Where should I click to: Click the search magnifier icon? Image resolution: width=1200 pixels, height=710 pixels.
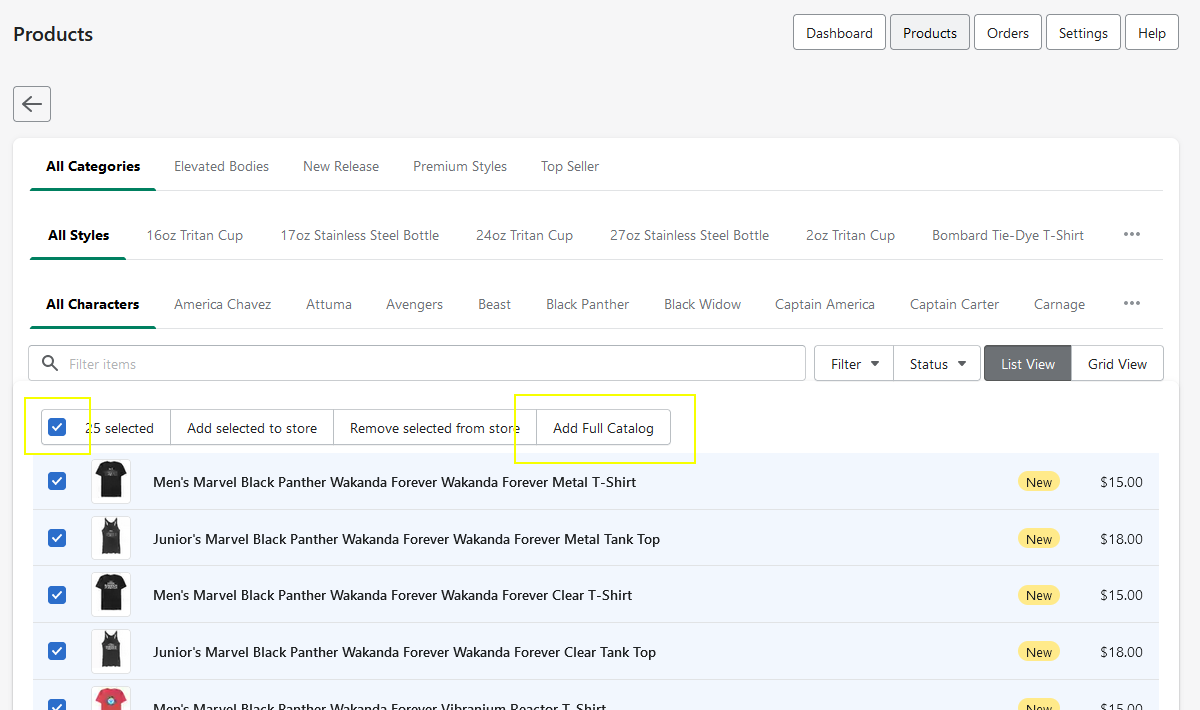coord(50,364)
